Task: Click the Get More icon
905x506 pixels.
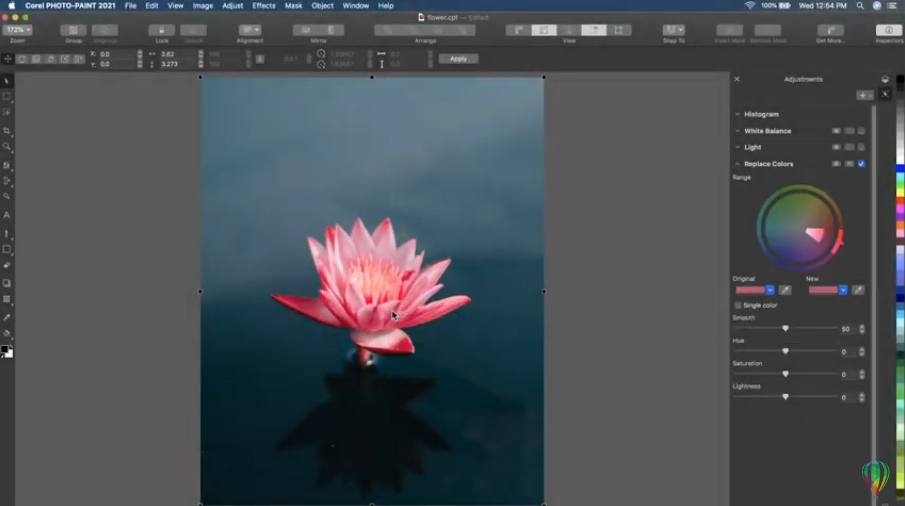Action: [830, 30]
